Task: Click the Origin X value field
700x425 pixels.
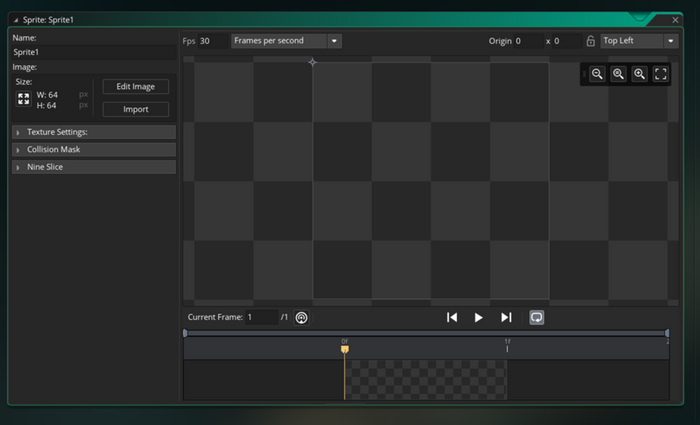Action: (x=529, y=41)
